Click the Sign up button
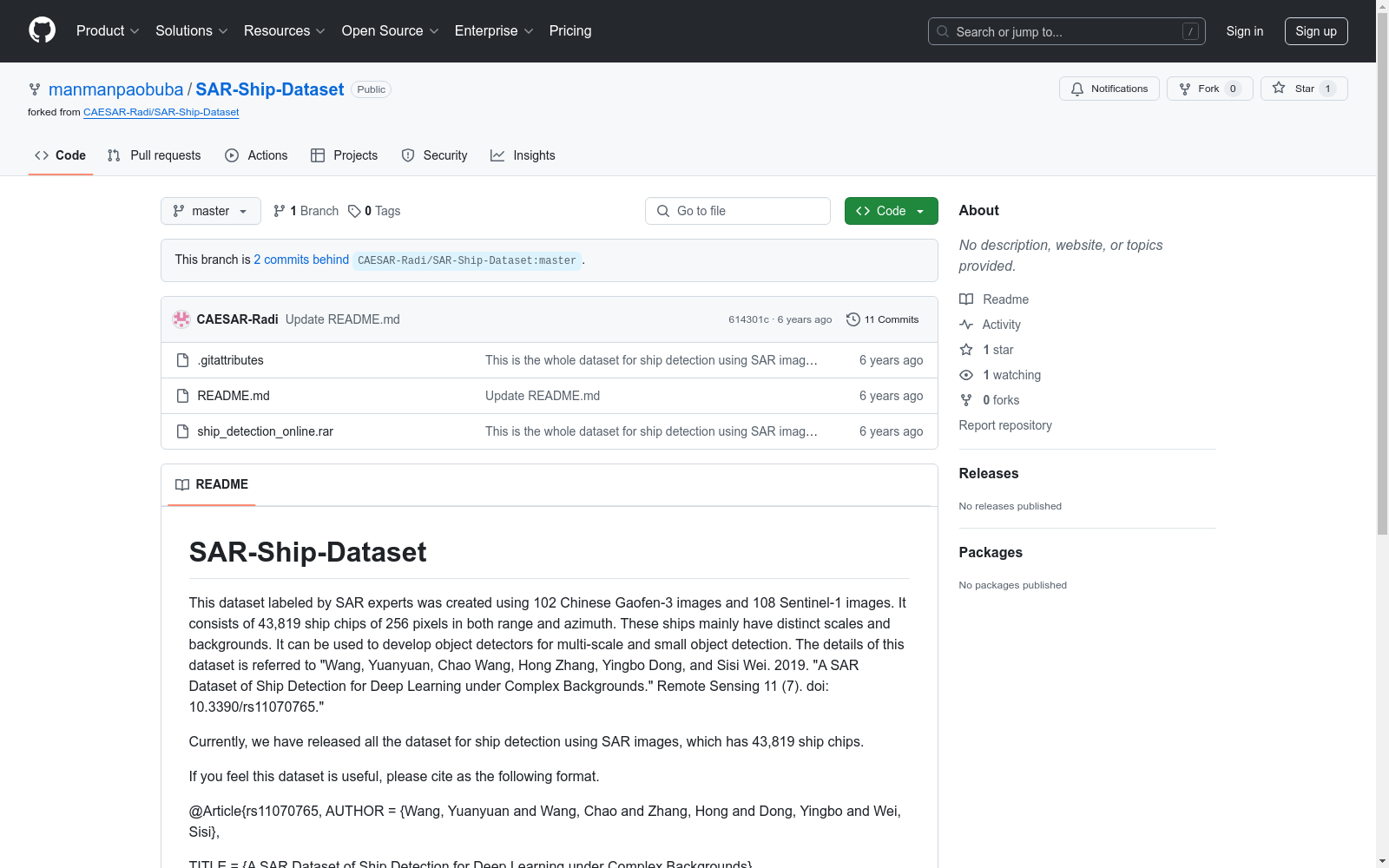The width and height of the screenshot is (1389, 868). [x=1316, y=31]
